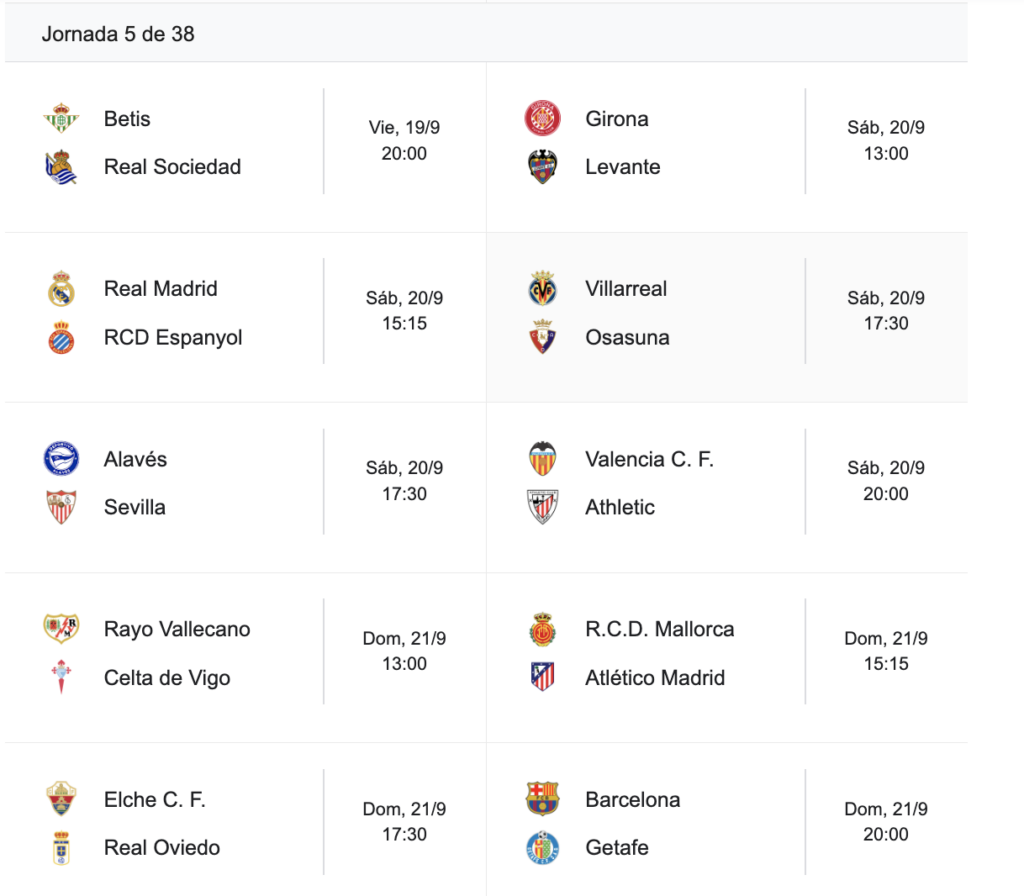Click the Girona club crest

543,119
